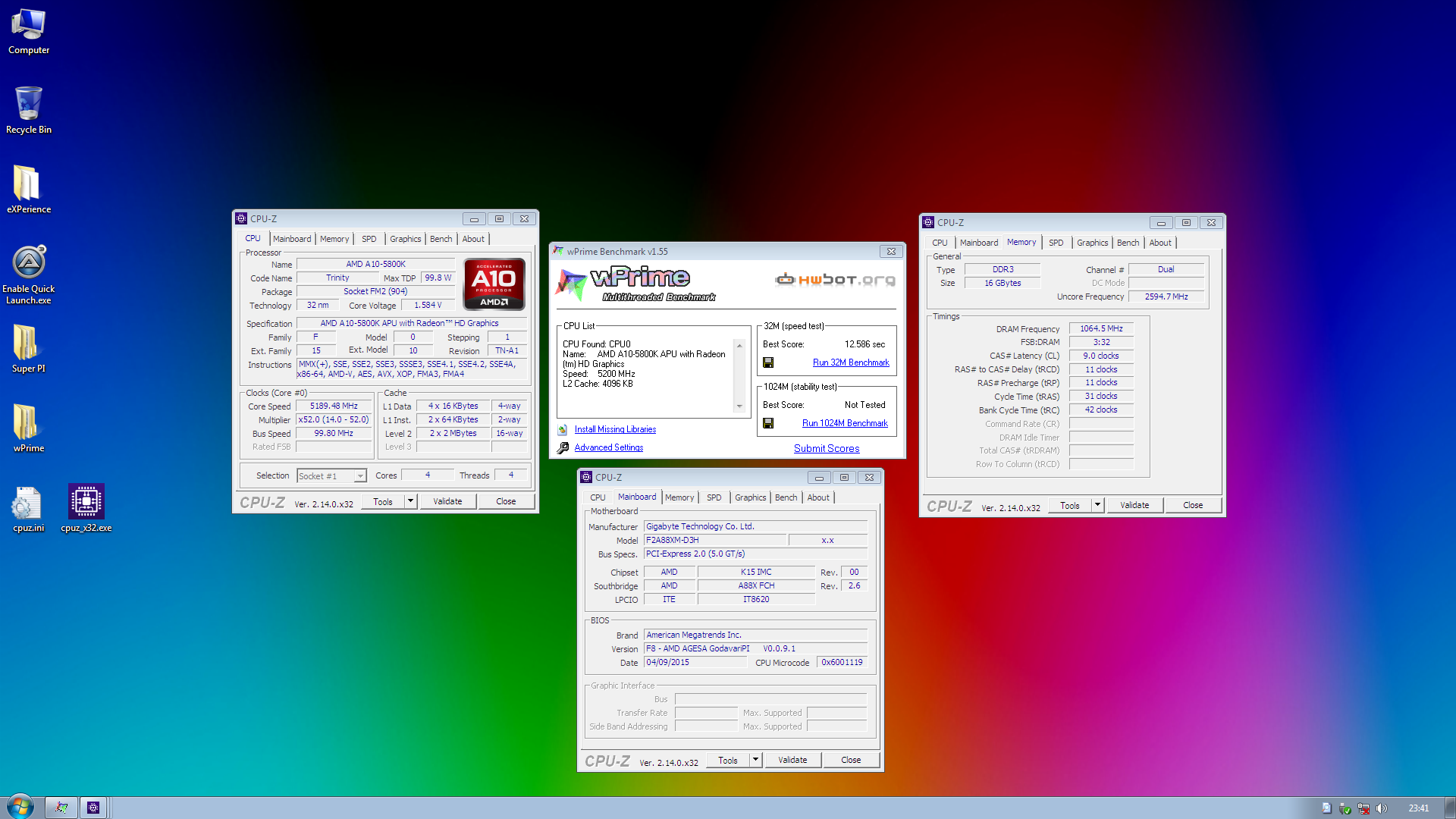Click the network tray icon
Image resolution: width=1456 pixels, height=819 pixels.
1363,808
